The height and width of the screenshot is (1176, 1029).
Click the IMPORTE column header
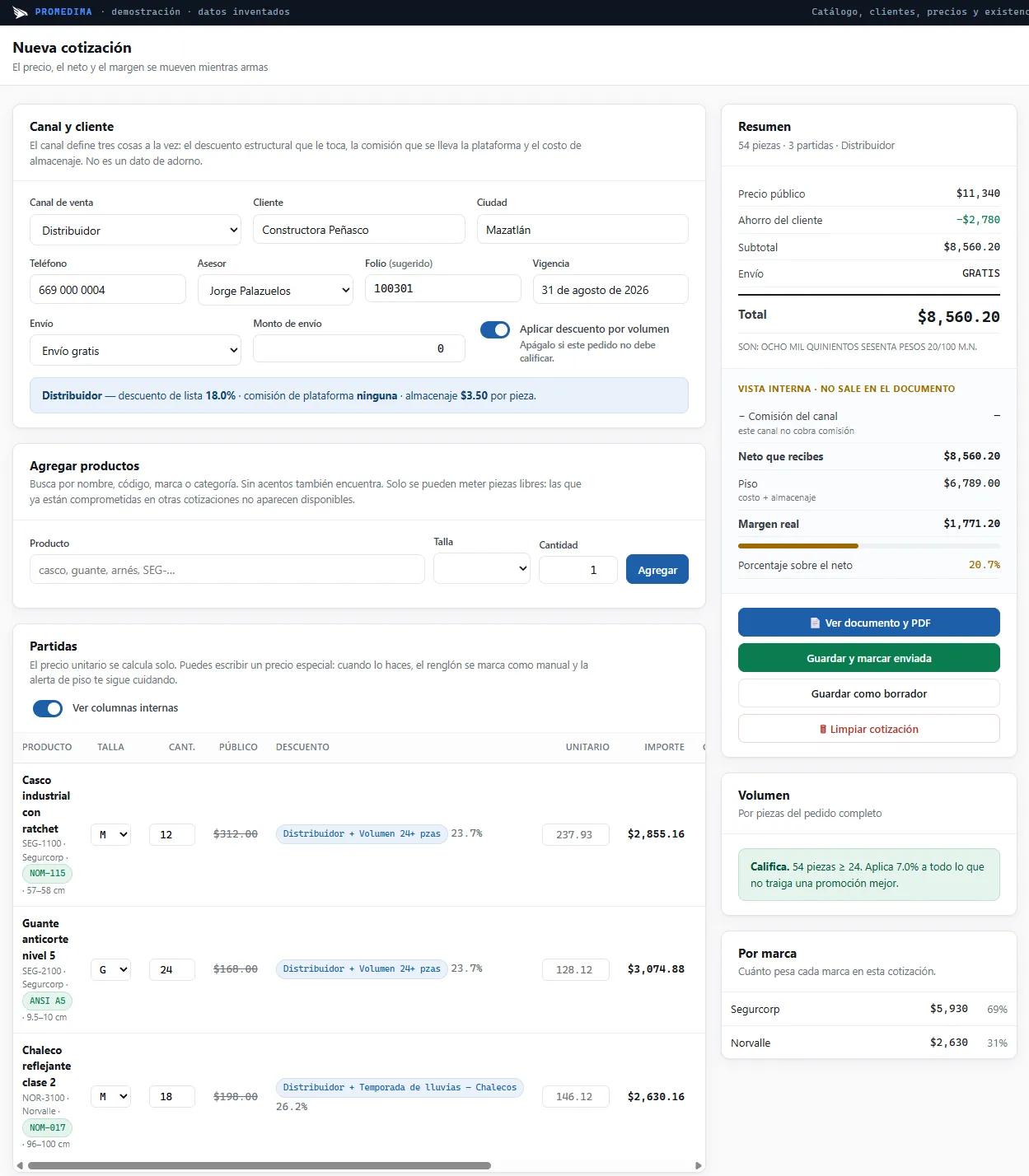664,747
